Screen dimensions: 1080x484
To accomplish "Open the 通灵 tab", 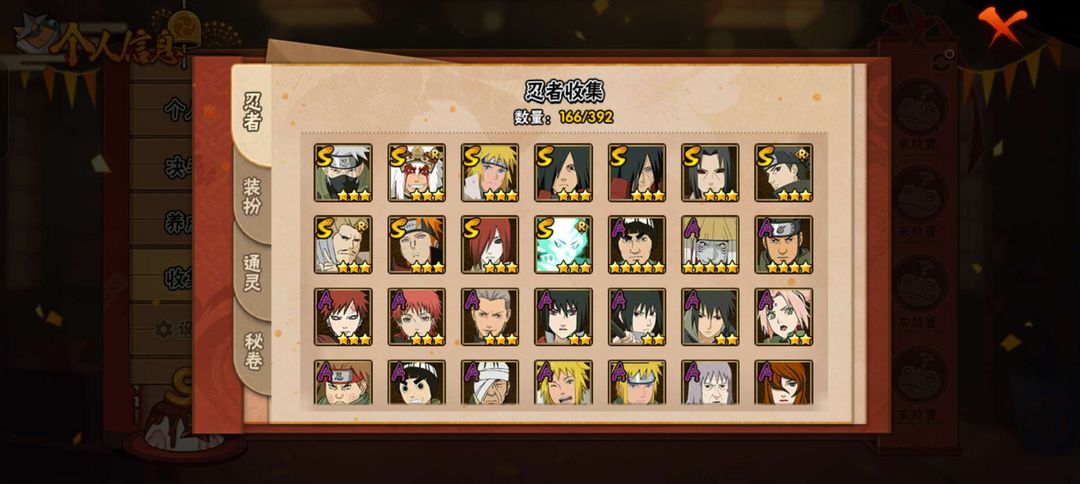I will click(x=252, y=273).
